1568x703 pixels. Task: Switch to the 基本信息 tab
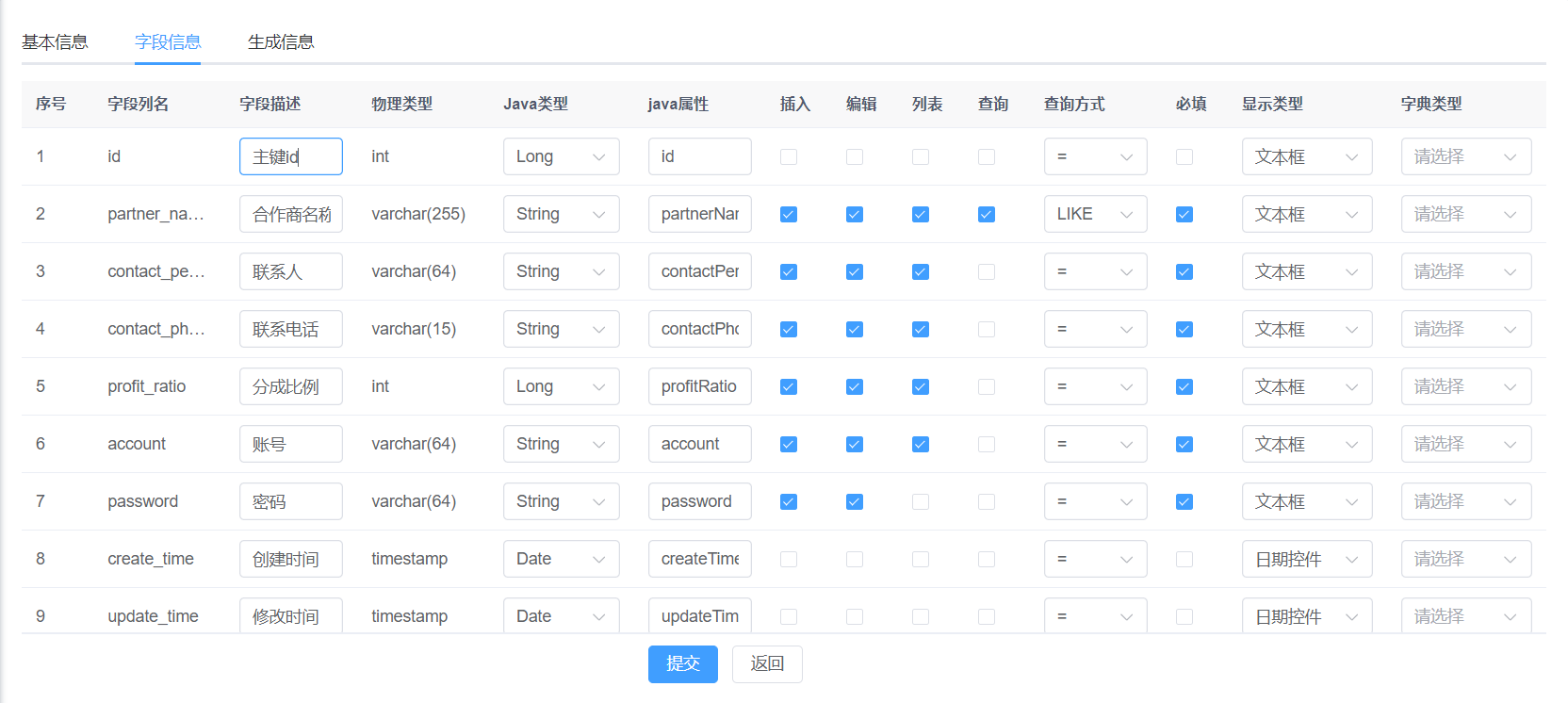55,41
